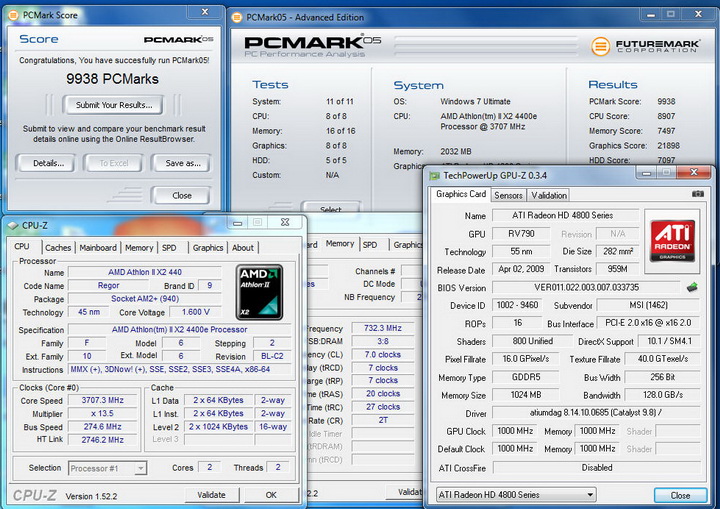
Task: Open the Memory tab in front CPU-Z window
Action: (x=139, y=248)
